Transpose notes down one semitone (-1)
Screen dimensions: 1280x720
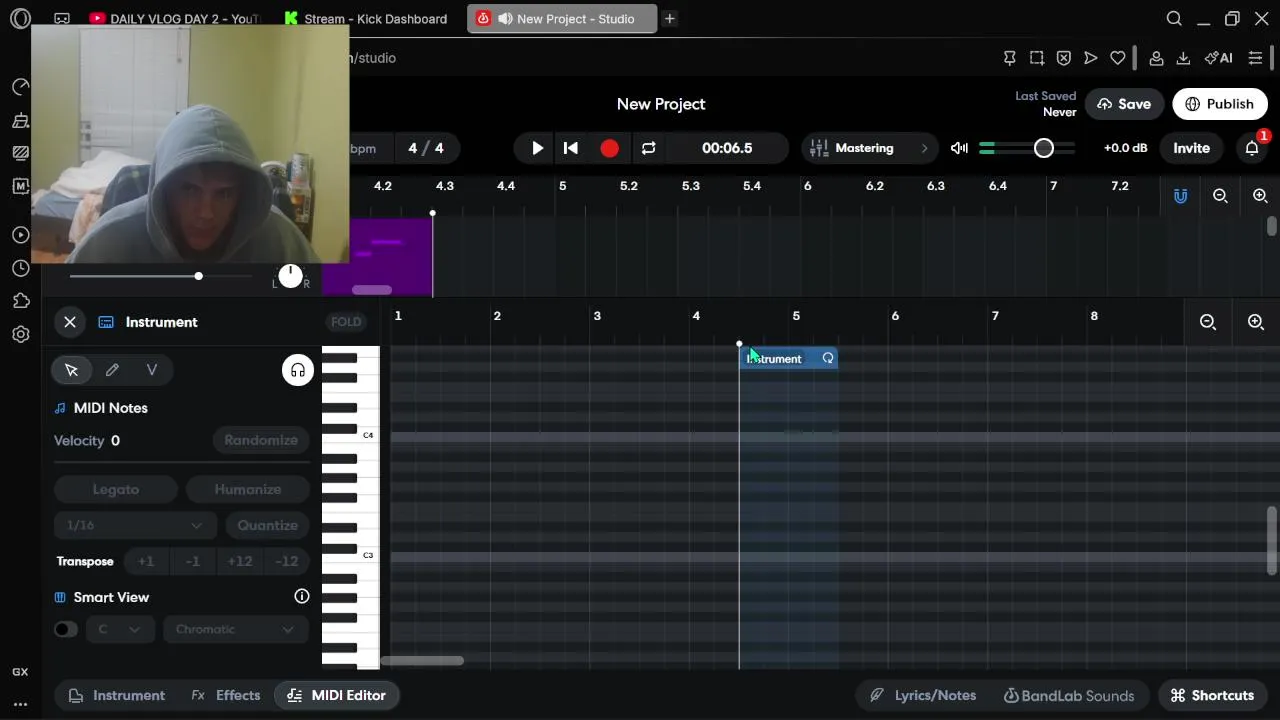193,561
